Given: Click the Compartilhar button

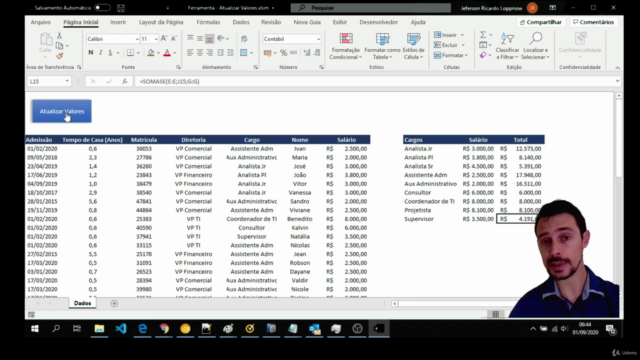Looking at the screenshot, I should [540, 22].
